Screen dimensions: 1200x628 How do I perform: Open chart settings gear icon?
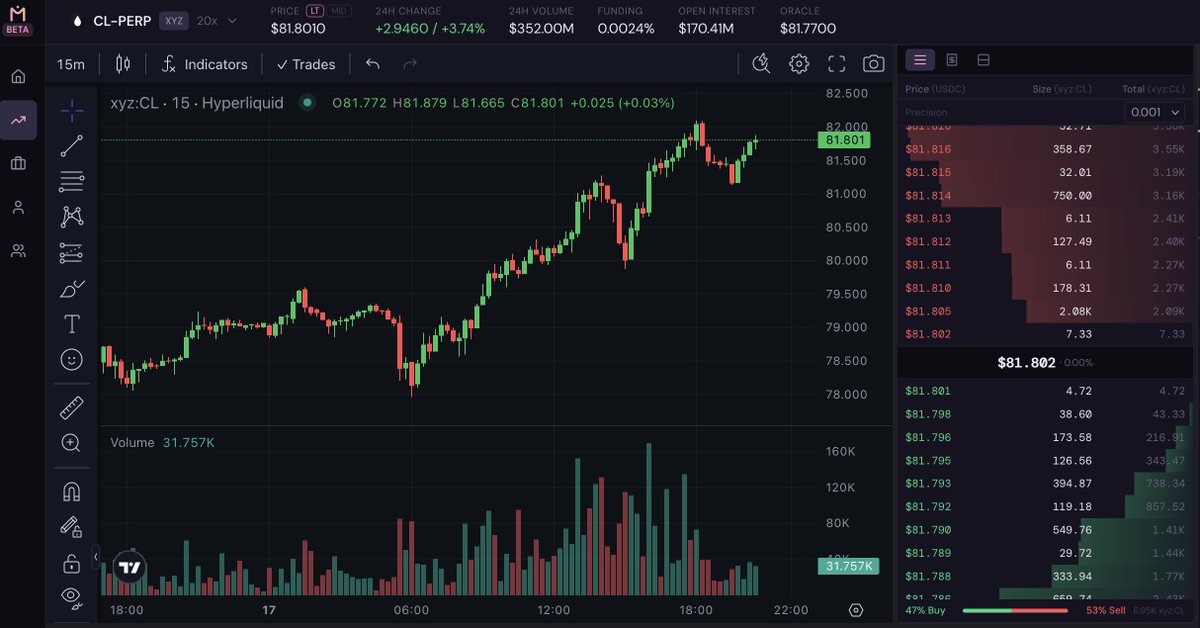click(x=798, y=64)
